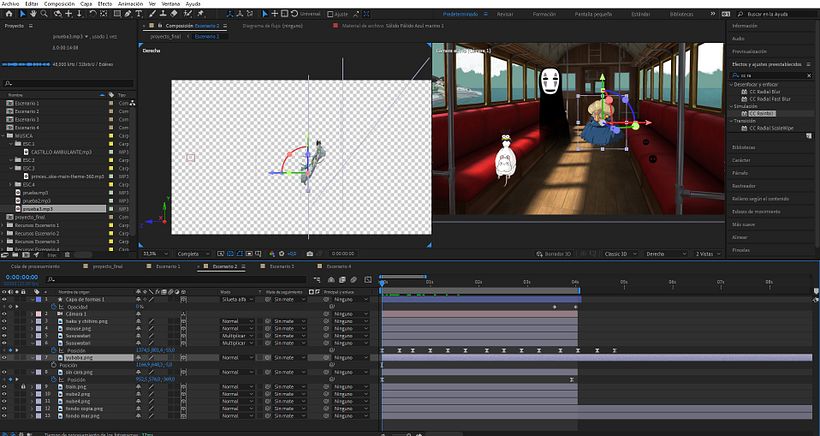This screenshot has height=436, width=820.
Task: Select the Zoom magnifier tool
Action: pos(44,14)
